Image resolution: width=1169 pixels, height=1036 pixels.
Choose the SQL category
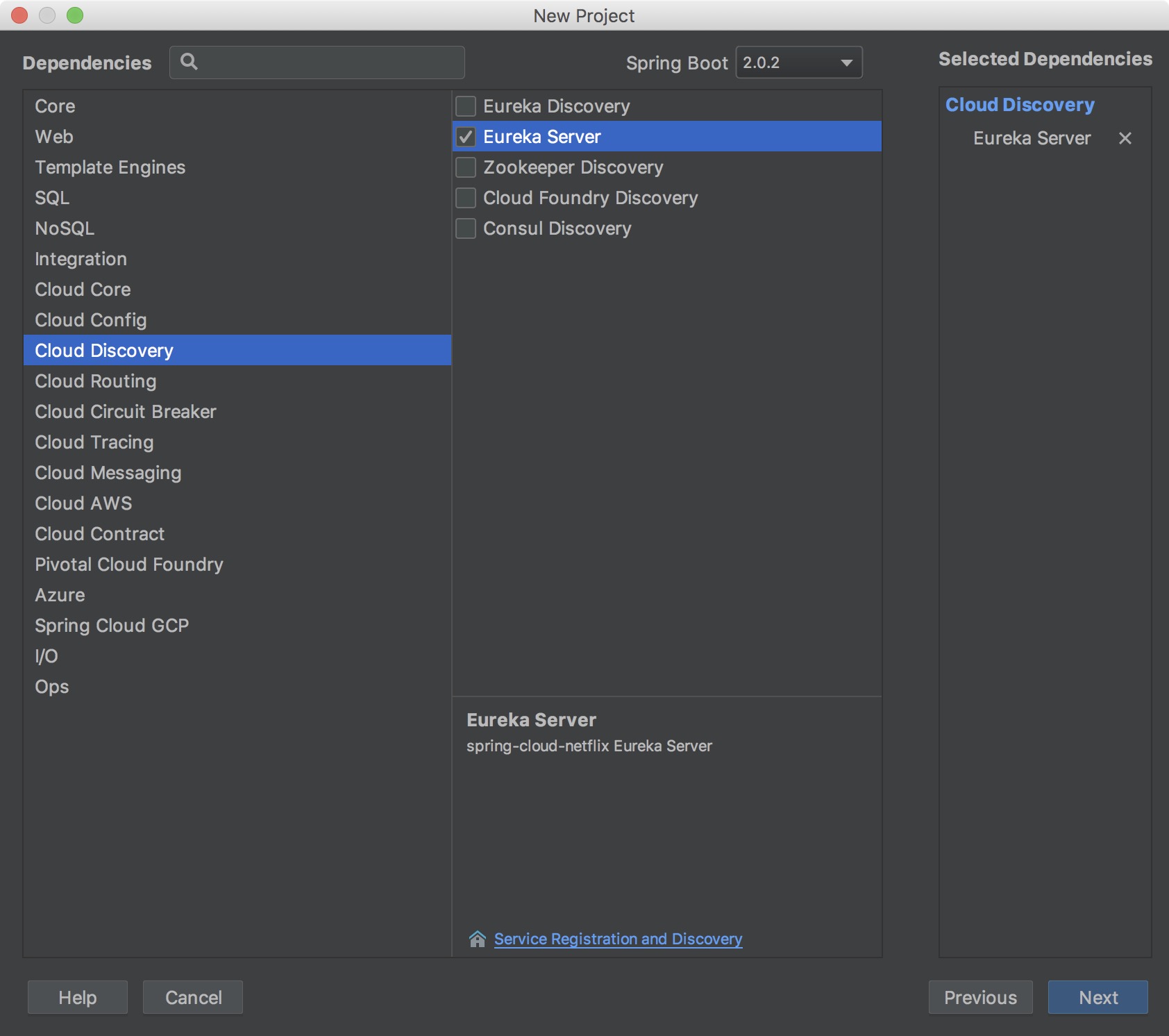(x=237, y=198)
